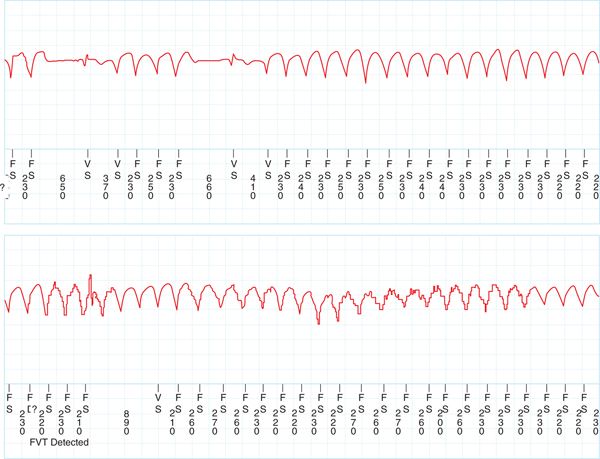Click the question mark at top strip's left edge
This screenshot has height=459, width=600.
pyautogui.click(x=3, y=186)
